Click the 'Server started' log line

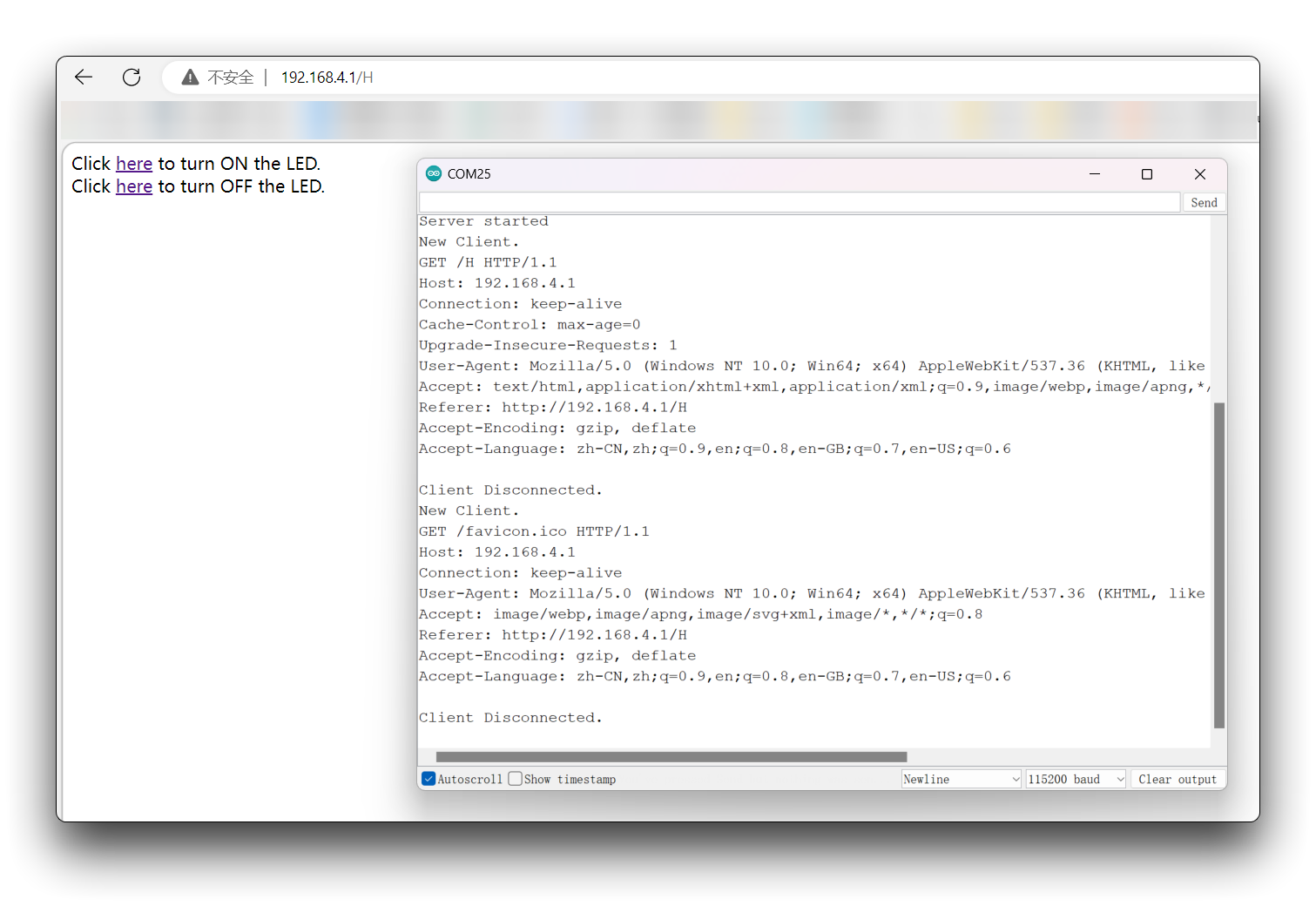(483, 221)
